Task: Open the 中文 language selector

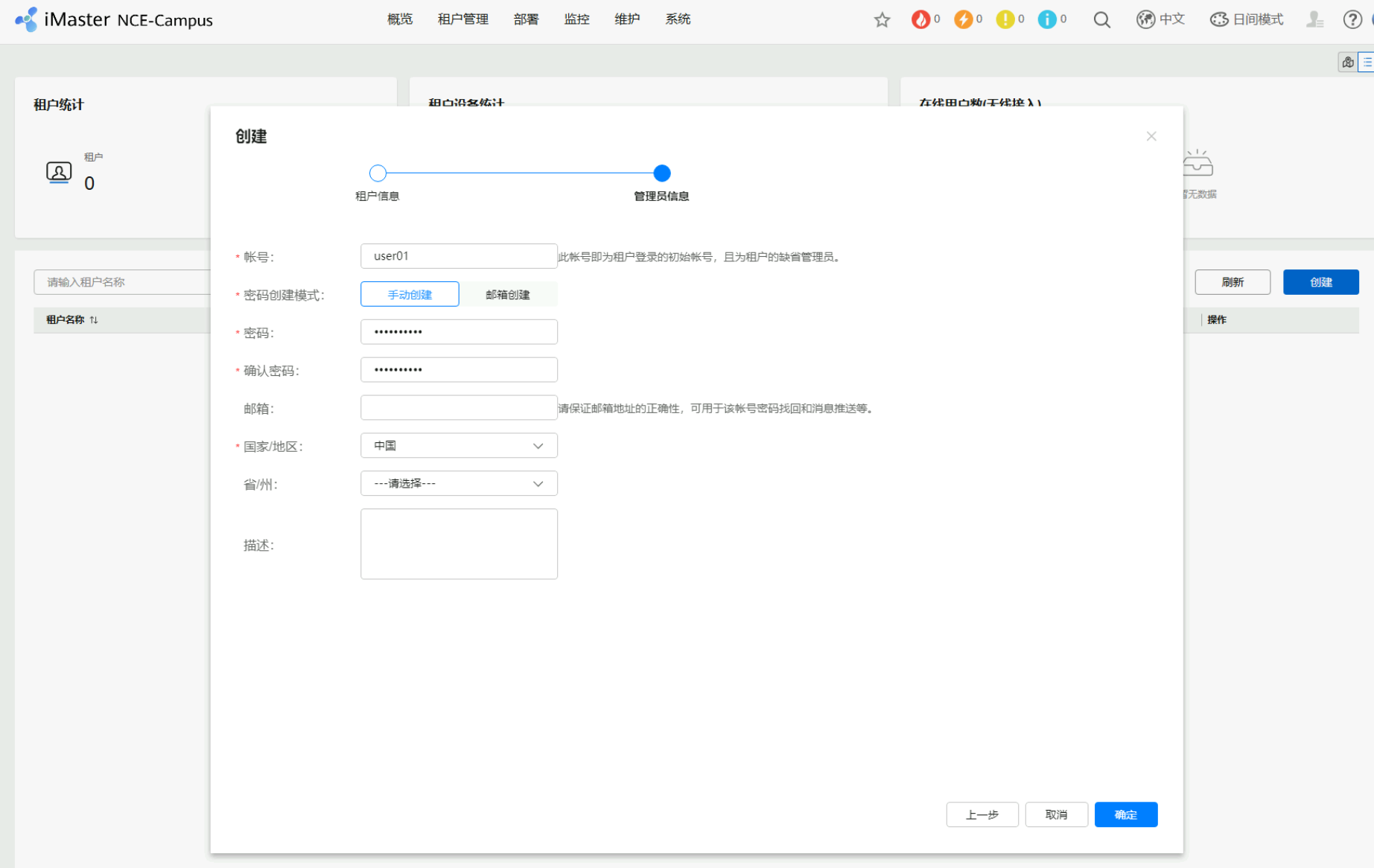Action: coord(1160,19)
